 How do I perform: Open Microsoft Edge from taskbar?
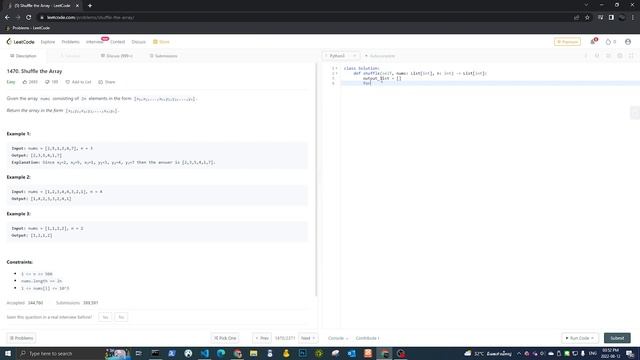[221, 353]
